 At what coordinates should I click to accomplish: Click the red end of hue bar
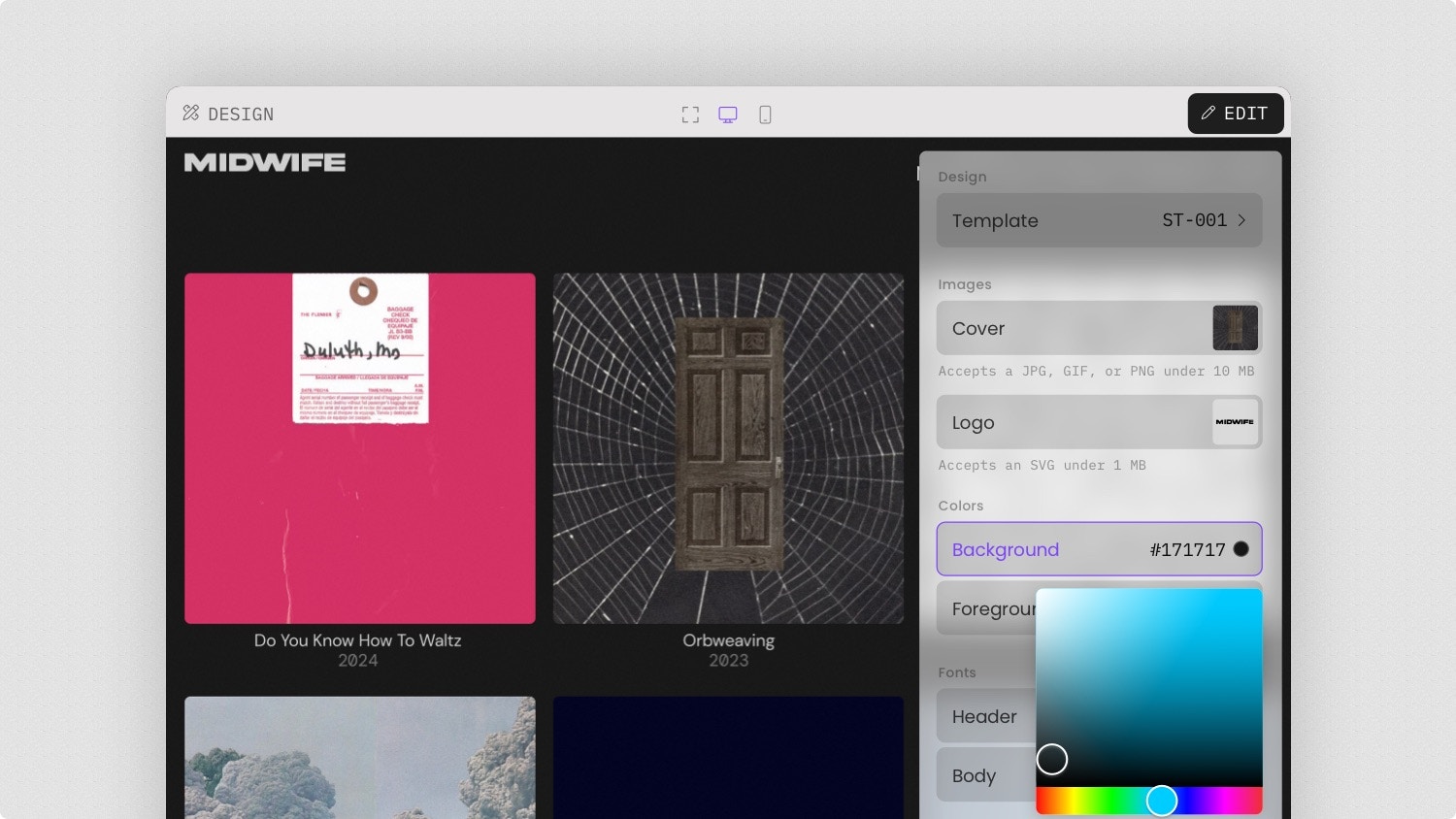coord(1041,801)
